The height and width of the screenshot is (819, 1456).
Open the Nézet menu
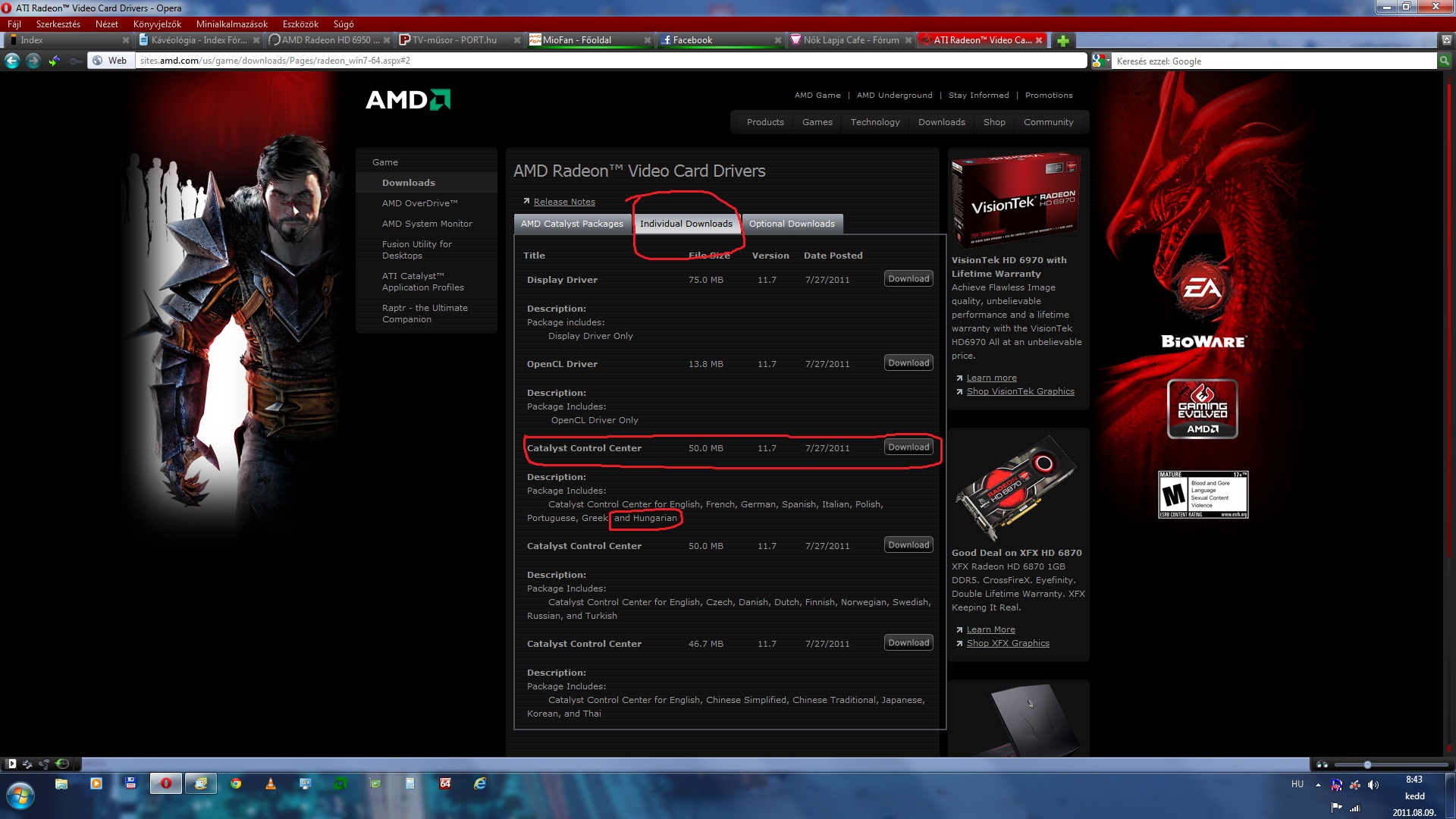pos(107,24)
